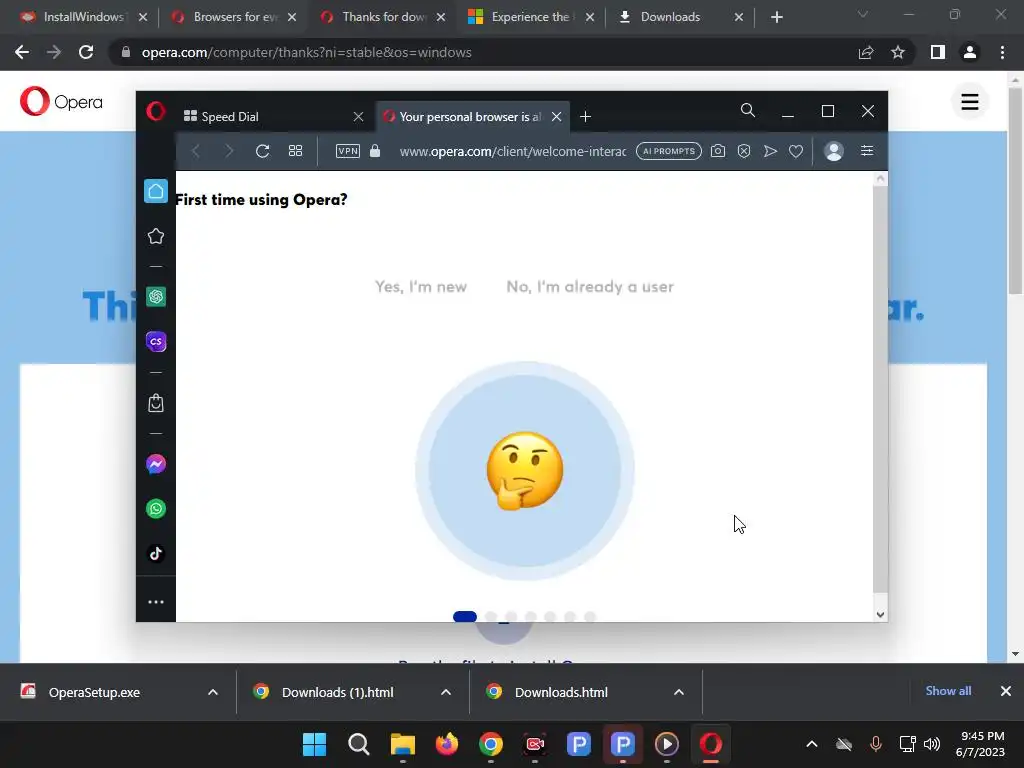Screen dimensions: 1024x768
Task: Take a snapshot with camera icon
Action: tap(718, 152)
